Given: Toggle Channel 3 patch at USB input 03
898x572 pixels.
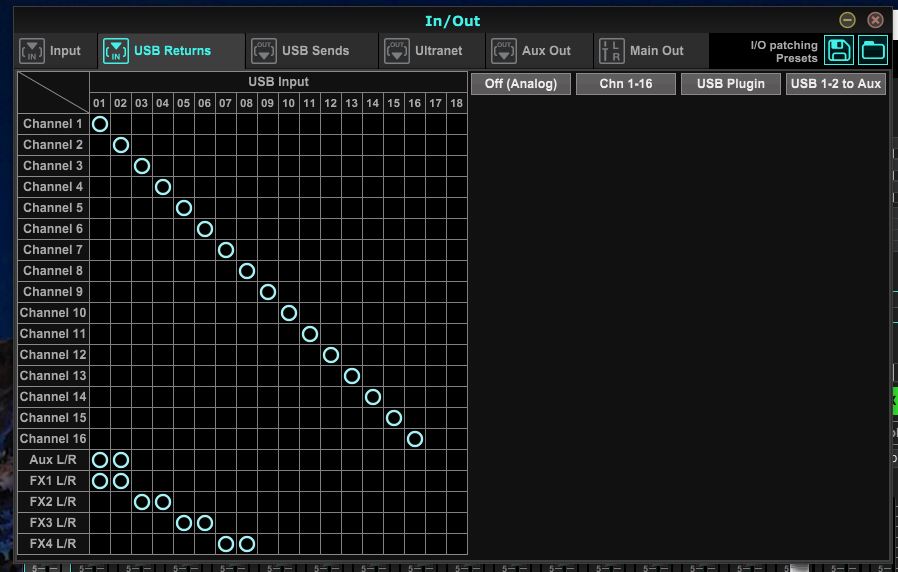Looking at the screenshot, I should 142,166.
